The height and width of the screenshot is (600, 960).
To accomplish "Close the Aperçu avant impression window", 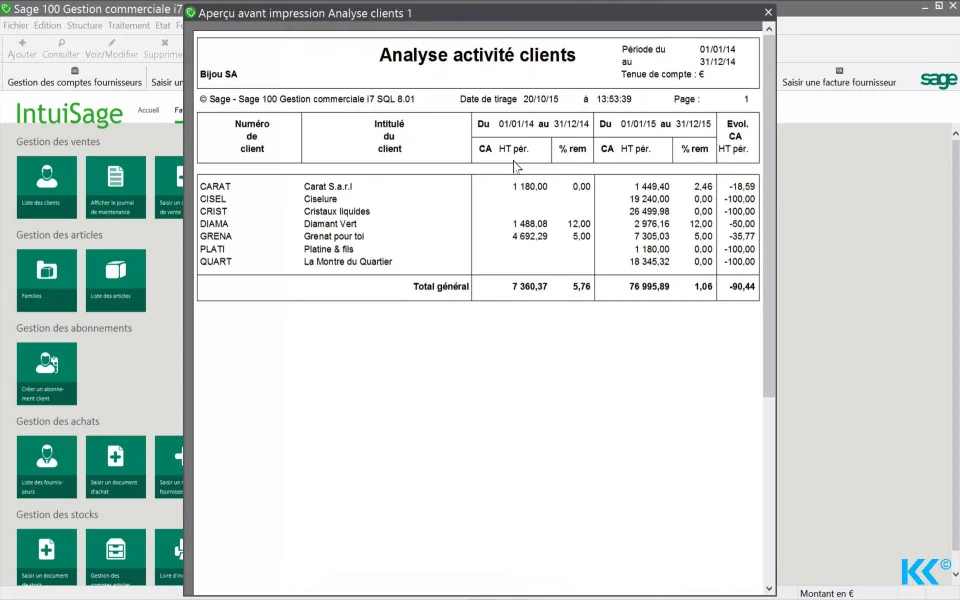I will (768, 12).
